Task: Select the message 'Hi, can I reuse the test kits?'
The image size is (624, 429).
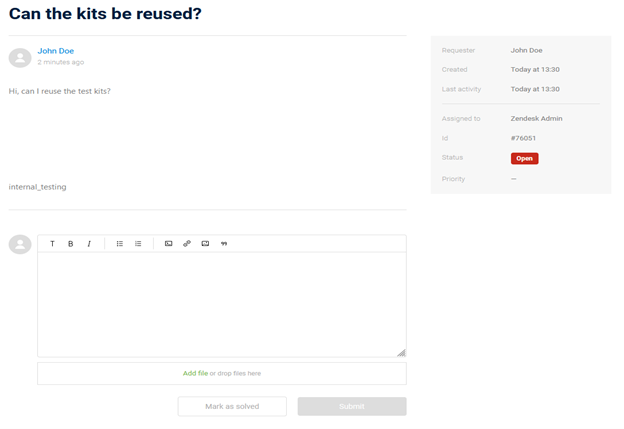Action: click(x=60, y=91)
